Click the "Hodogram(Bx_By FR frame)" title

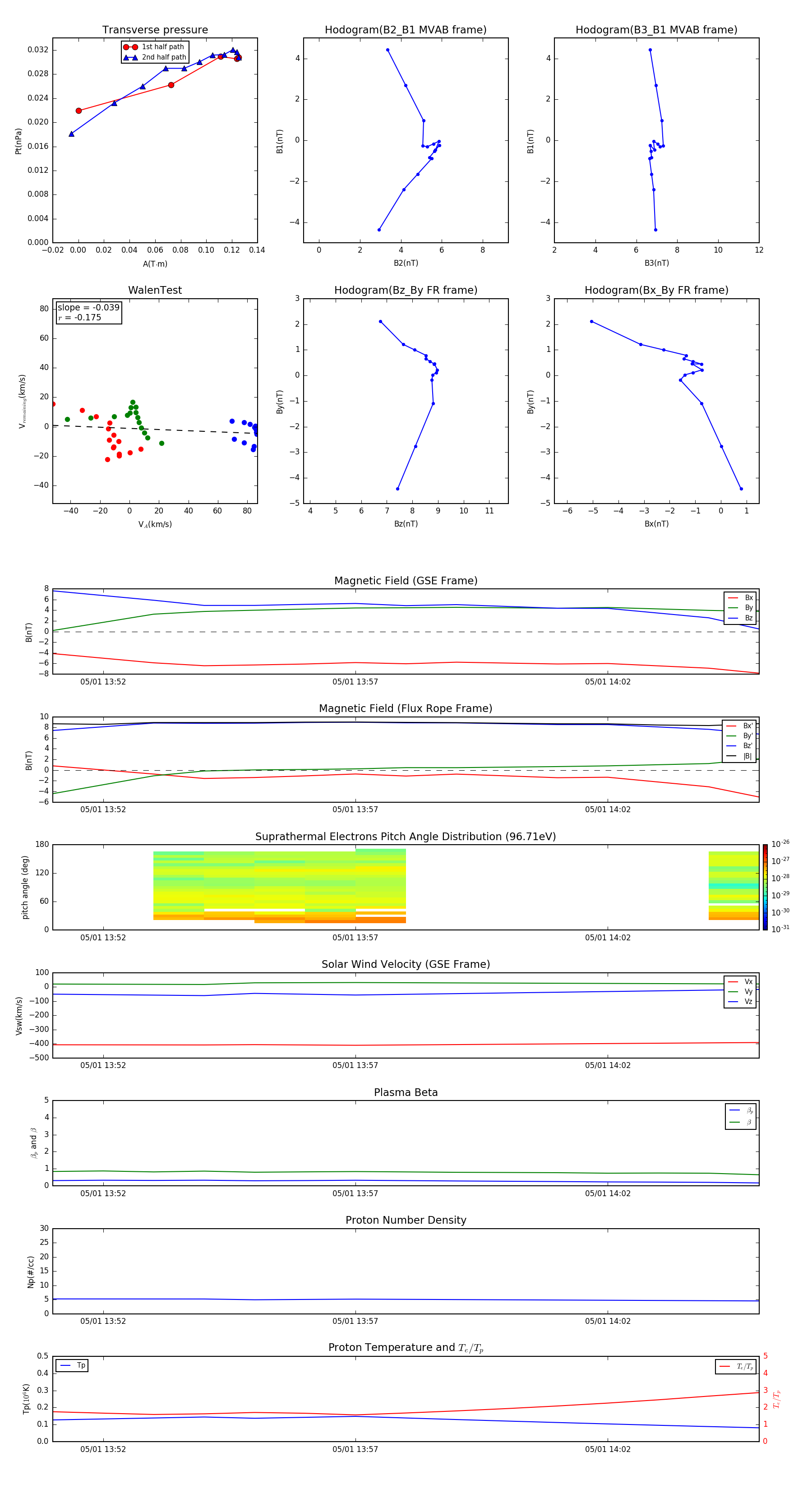click(x=656, y=290)
